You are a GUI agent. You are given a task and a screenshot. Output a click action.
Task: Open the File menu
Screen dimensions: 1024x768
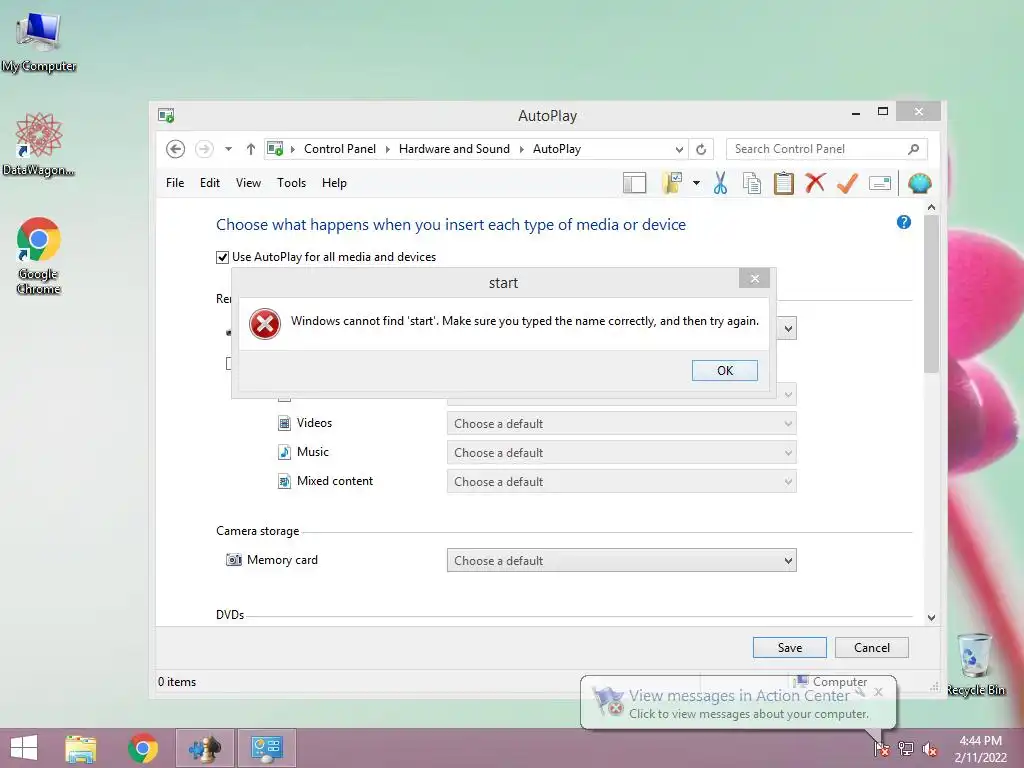[175, 183]
